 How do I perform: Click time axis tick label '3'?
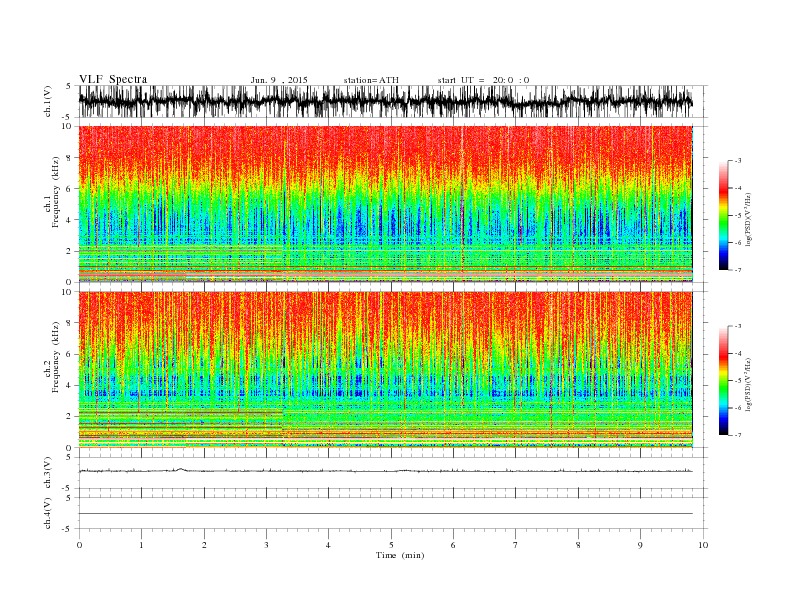click(266, 545)
